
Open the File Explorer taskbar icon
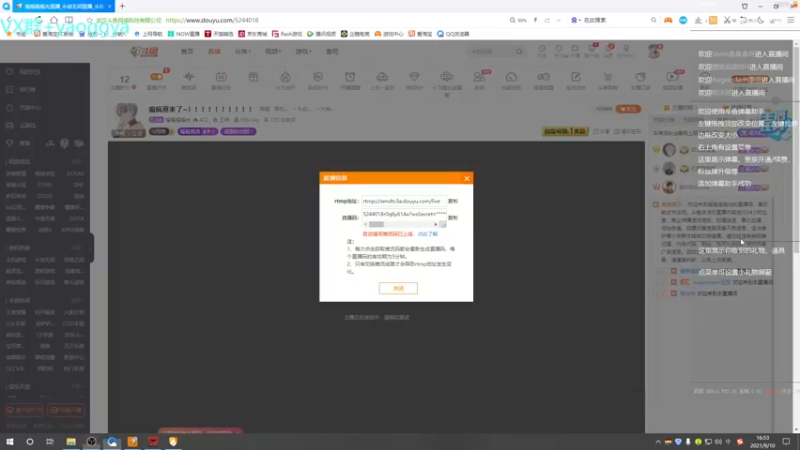[71, 442]
